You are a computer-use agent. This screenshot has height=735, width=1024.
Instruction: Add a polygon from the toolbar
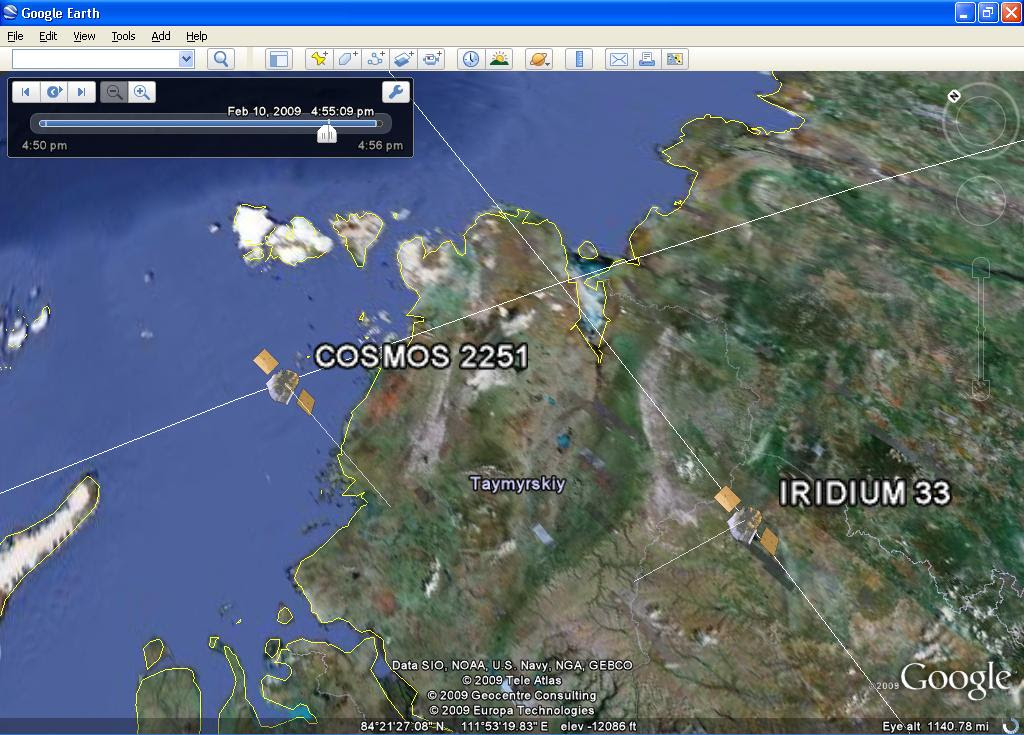pos(347,59)
